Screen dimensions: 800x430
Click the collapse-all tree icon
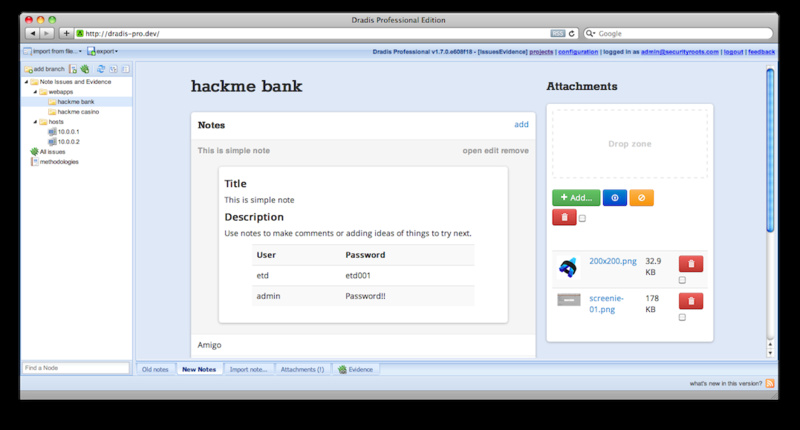[x=126, y=69]
